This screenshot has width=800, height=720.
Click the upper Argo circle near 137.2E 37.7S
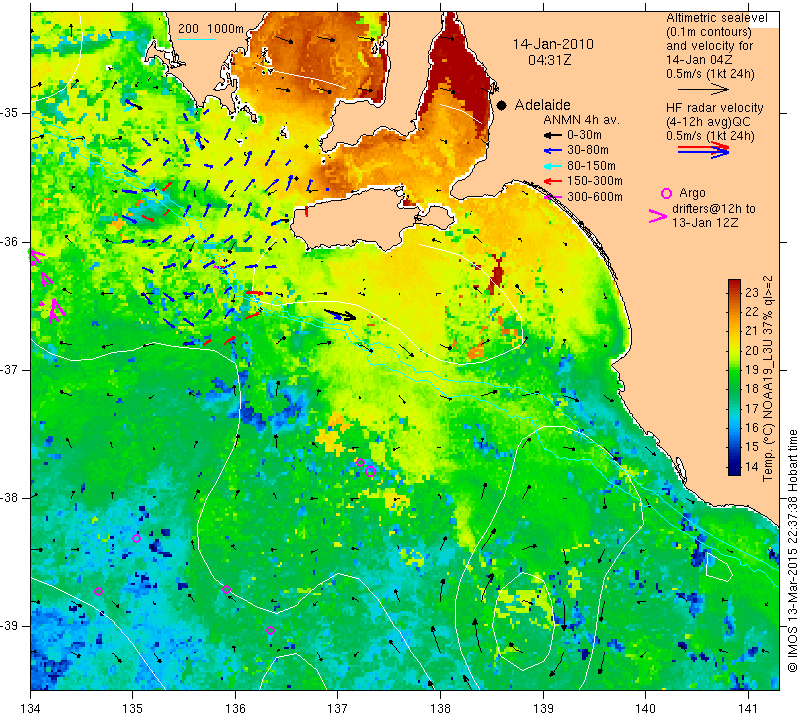pos(360,462)
